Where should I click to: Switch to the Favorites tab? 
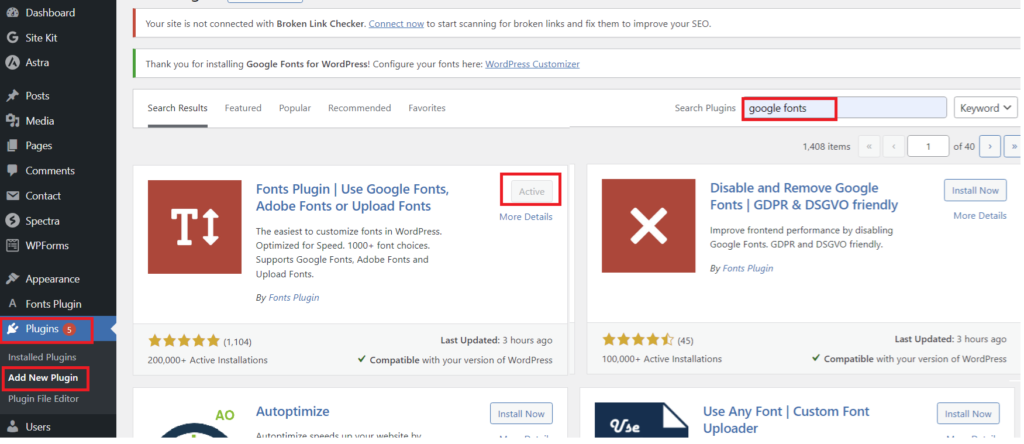pyautogui.click(x=427, y=108)
